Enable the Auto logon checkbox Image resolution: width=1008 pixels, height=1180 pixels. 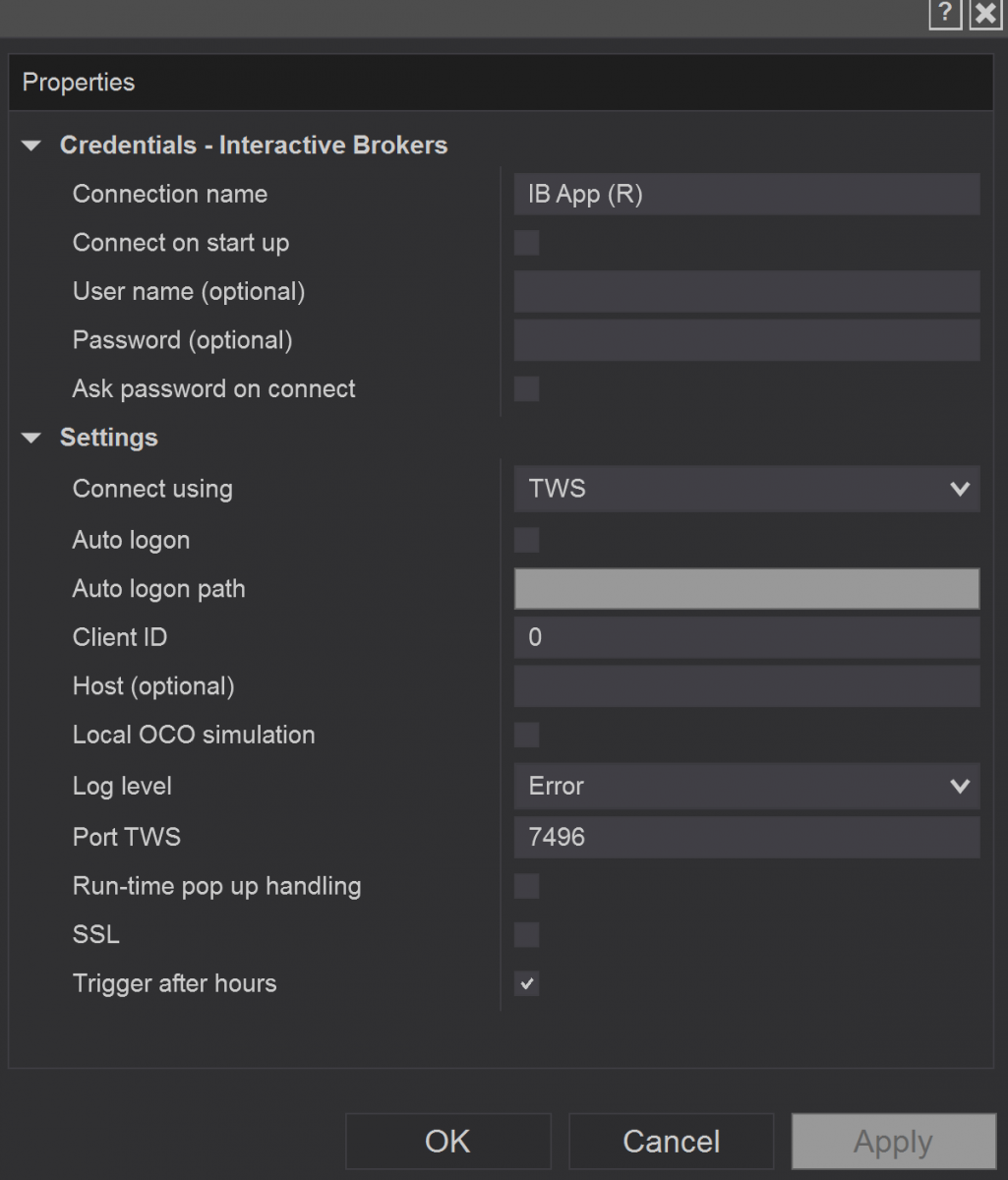click(527, 540)
